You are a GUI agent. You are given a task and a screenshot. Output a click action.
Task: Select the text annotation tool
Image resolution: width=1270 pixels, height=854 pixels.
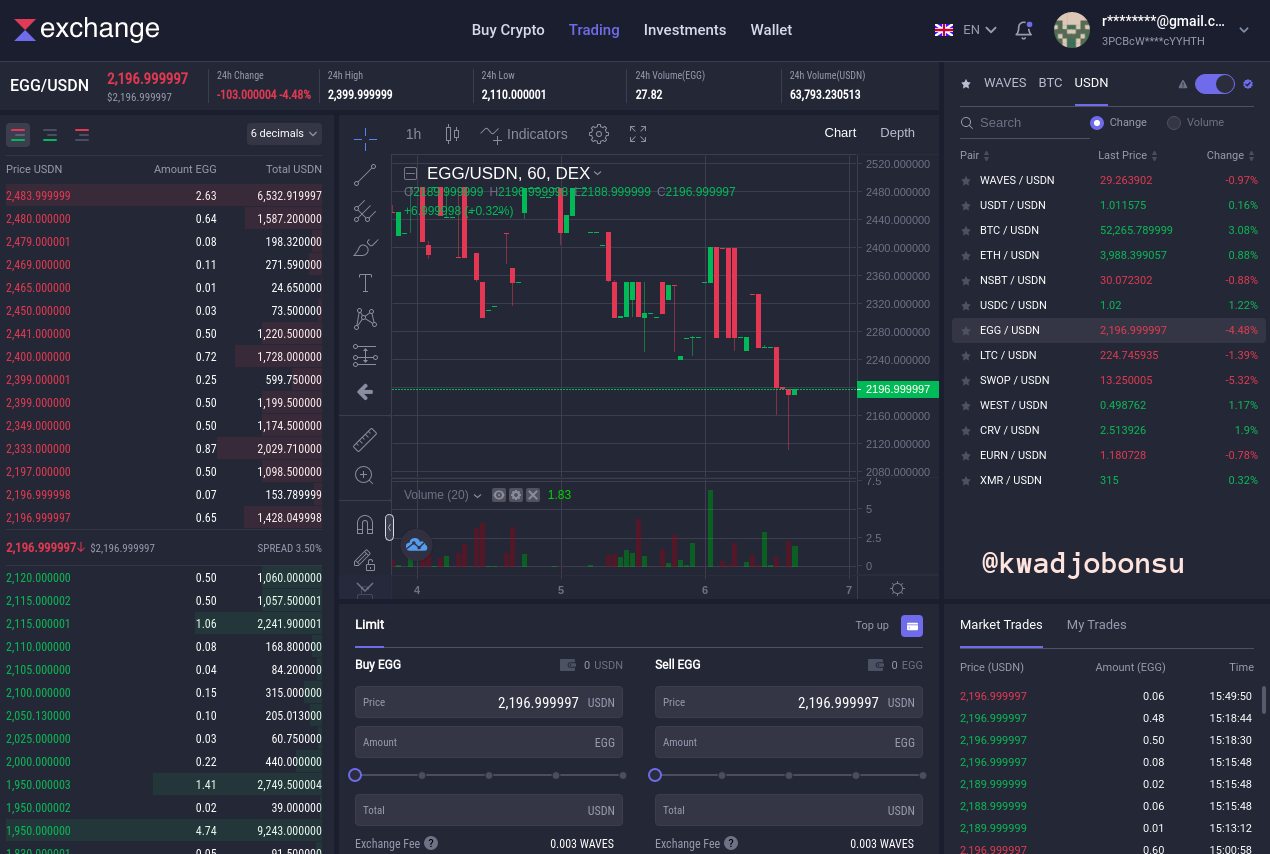tap(365, 283)
